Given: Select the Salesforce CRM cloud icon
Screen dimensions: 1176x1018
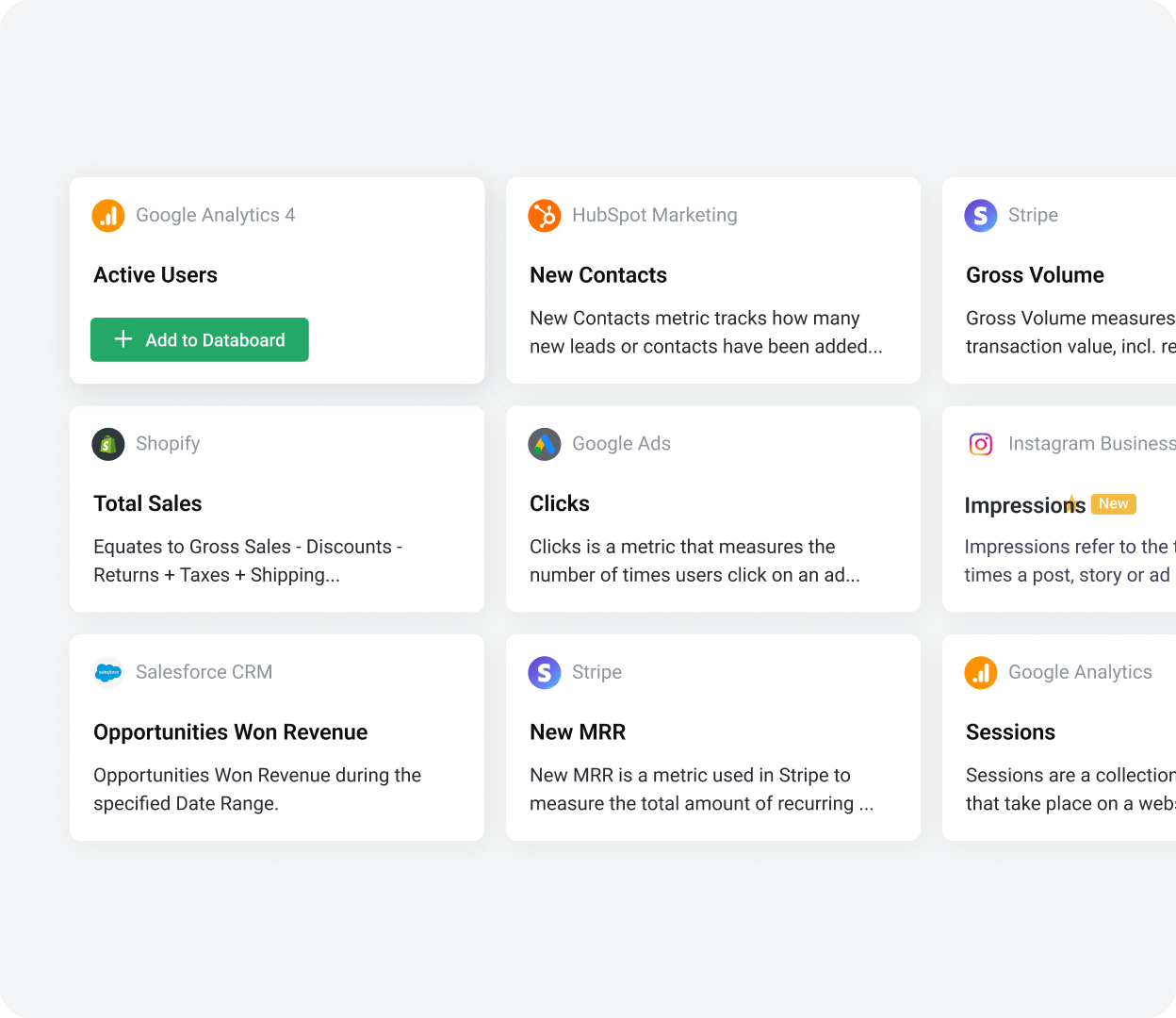Looking at the screenshot, I should 108,673.
